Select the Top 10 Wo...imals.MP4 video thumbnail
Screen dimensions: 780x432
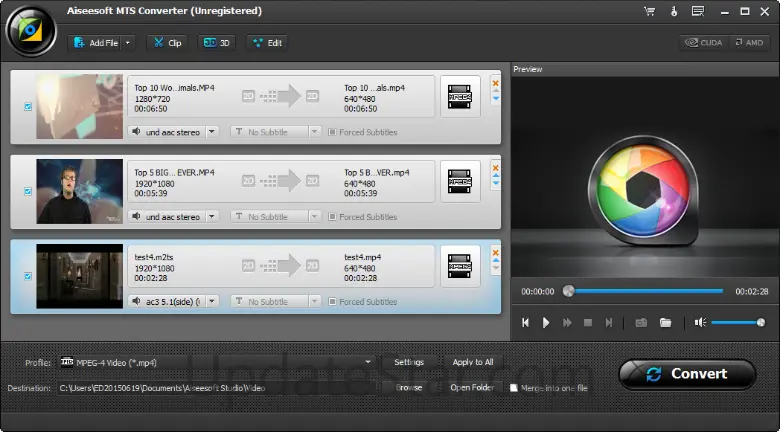[x=80, y=107]
